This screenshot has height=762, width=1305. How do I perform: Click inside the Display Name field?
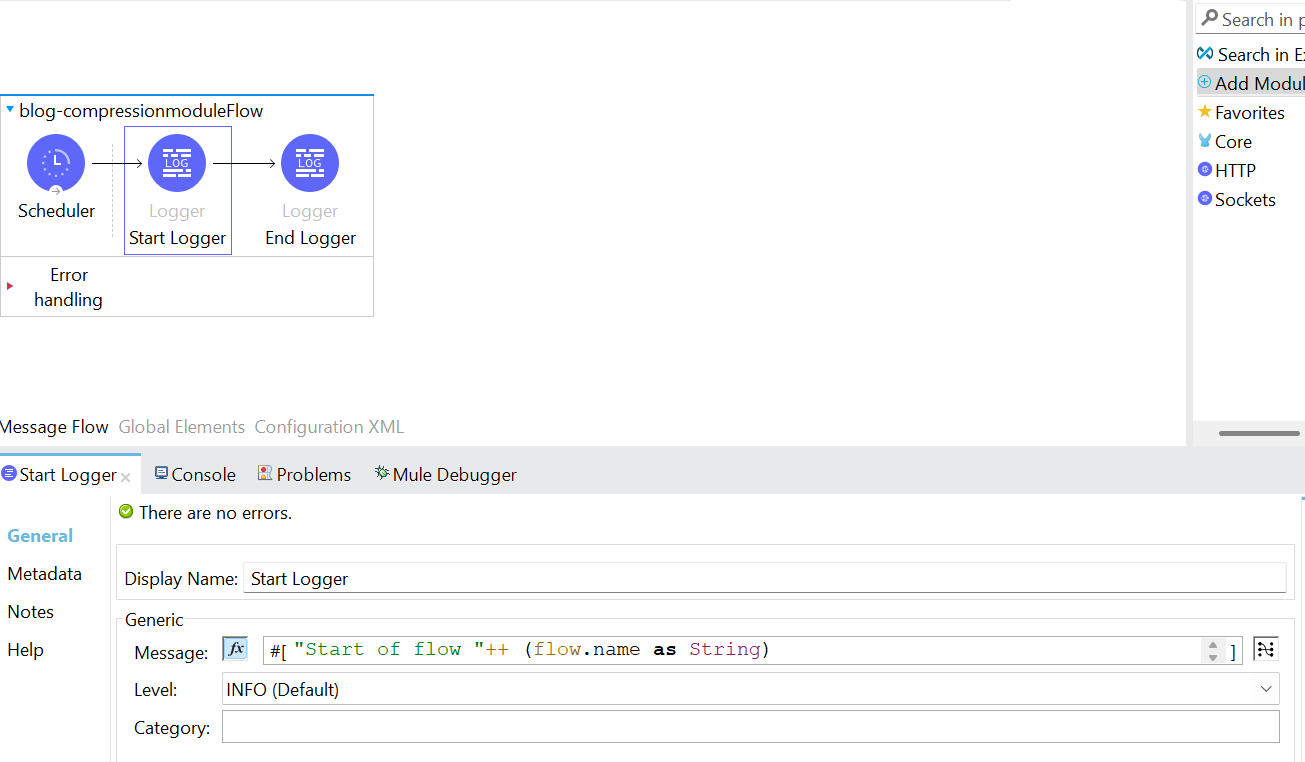click(500, 577)
